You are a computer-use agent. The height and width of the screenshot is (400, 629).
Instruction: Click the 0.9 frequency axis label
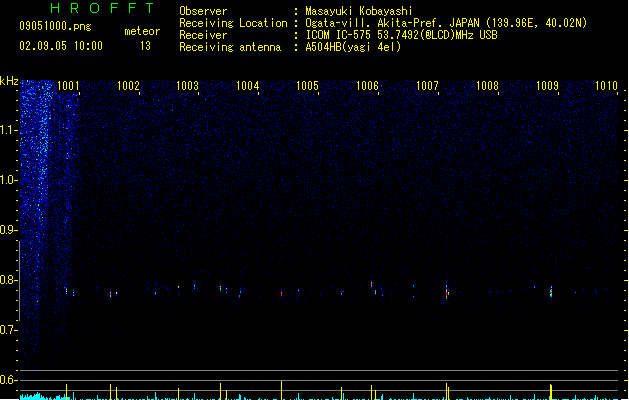tap(8, 230)
